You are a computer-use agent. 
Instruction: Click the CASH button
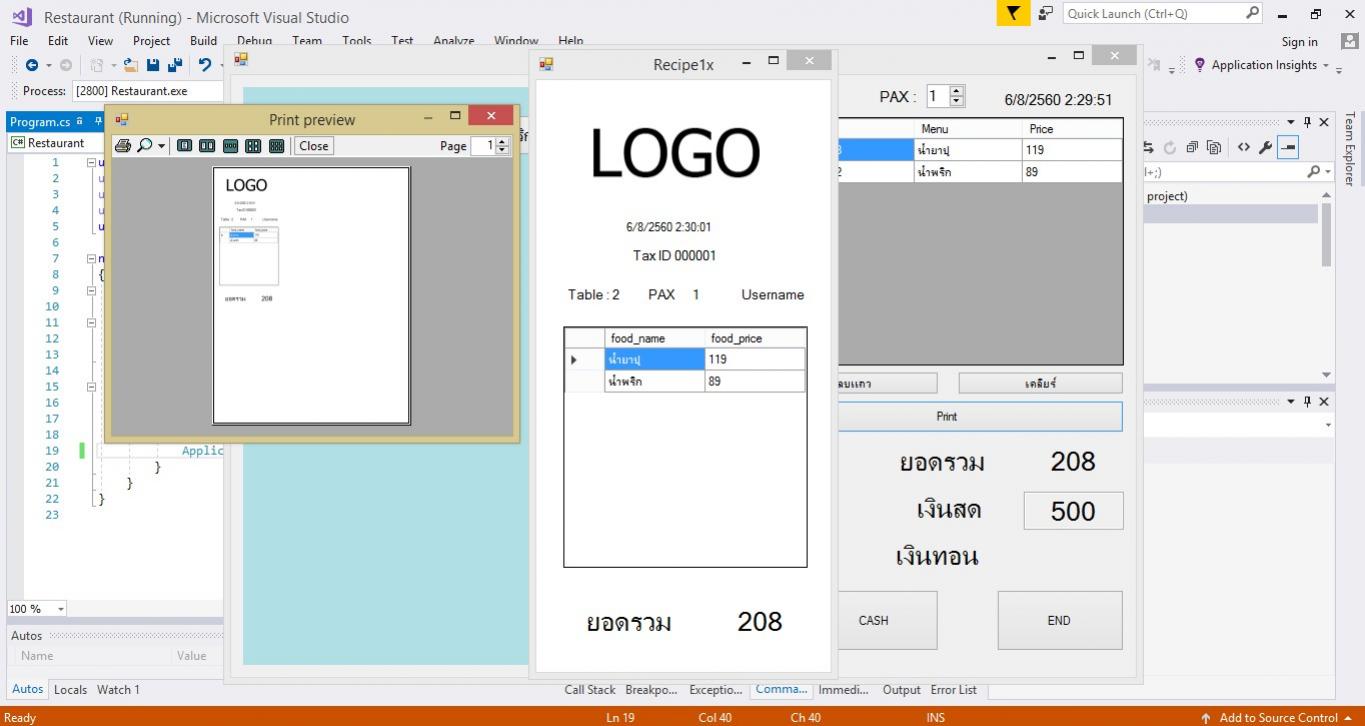coord(887,620)
